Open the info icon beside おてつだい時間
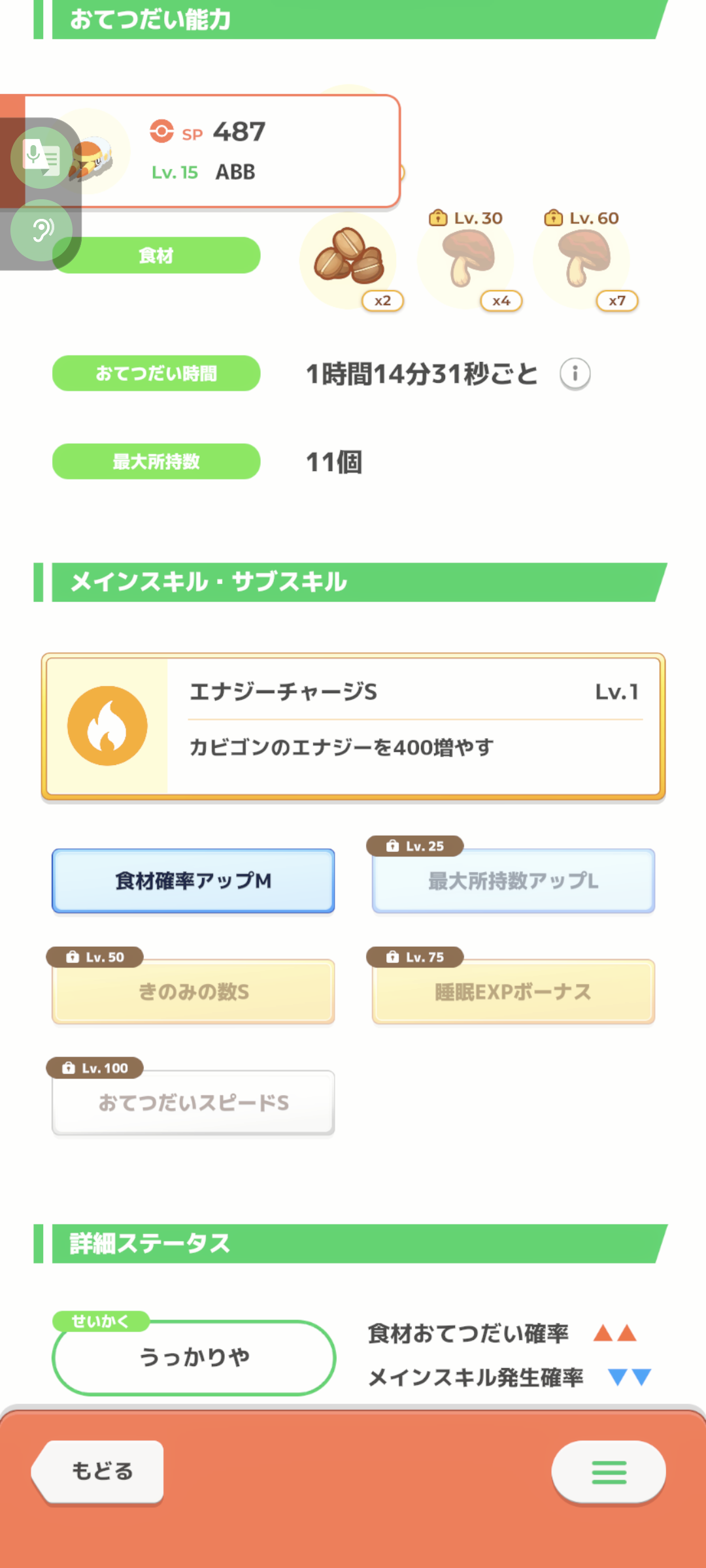Viewport: 706px width, 1568px height. [575, 374]
